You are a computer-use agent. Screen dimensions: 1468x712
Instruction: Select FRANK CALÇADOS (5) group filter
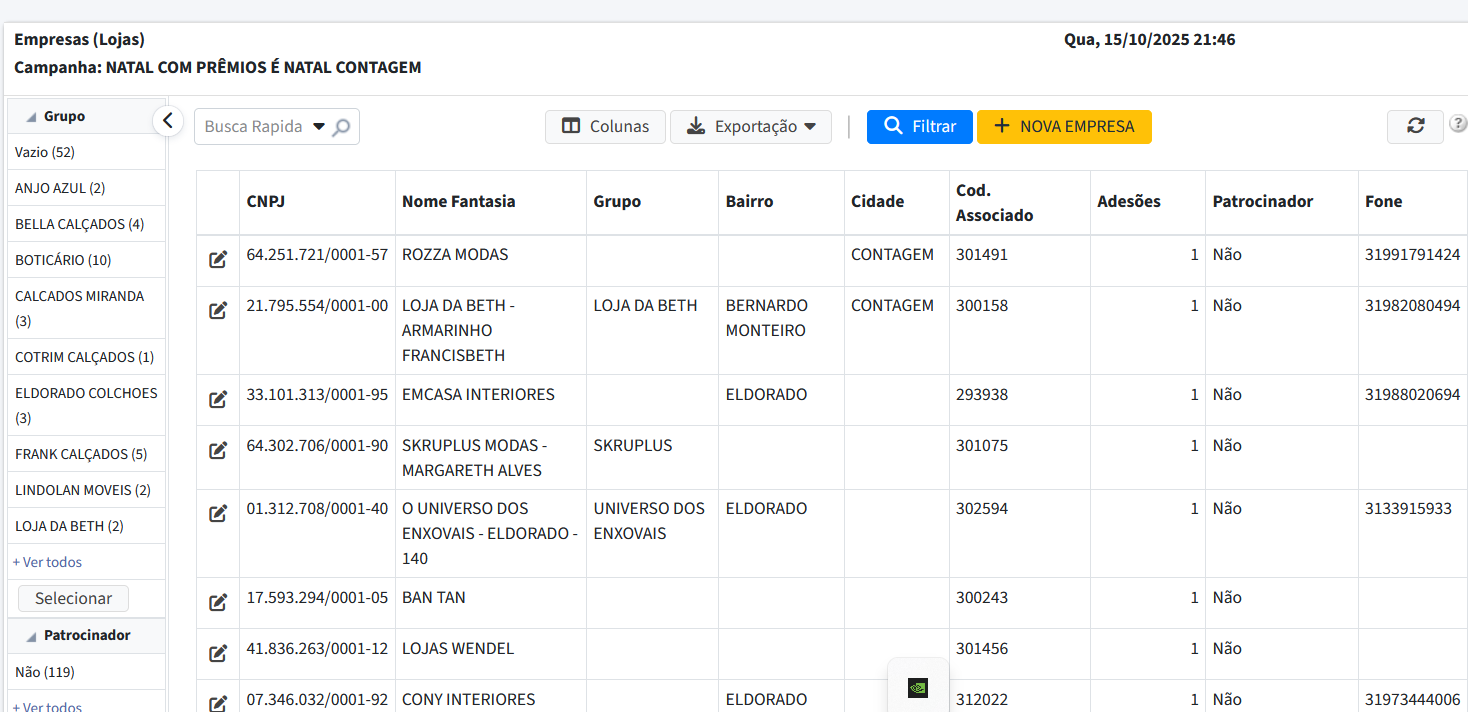click(x=81, y=454)
